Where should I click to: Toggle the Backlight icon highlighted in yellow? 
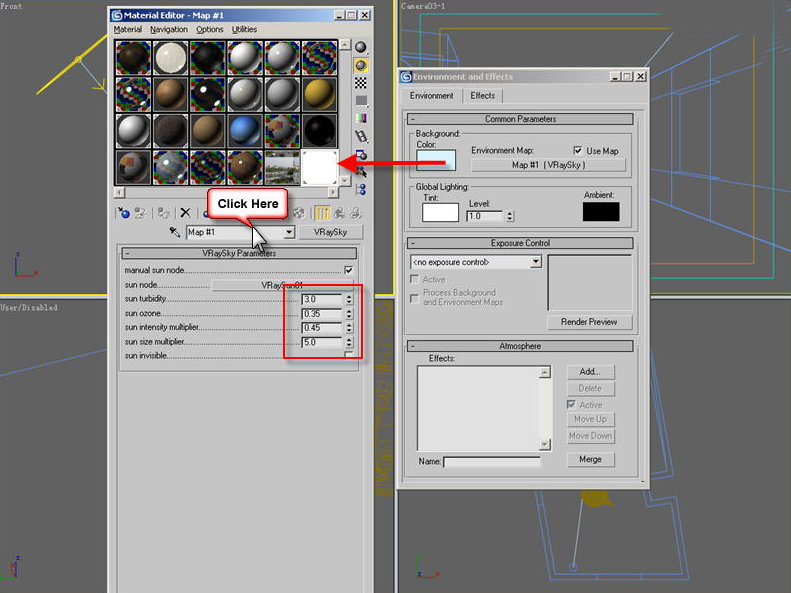coord(361,66)
